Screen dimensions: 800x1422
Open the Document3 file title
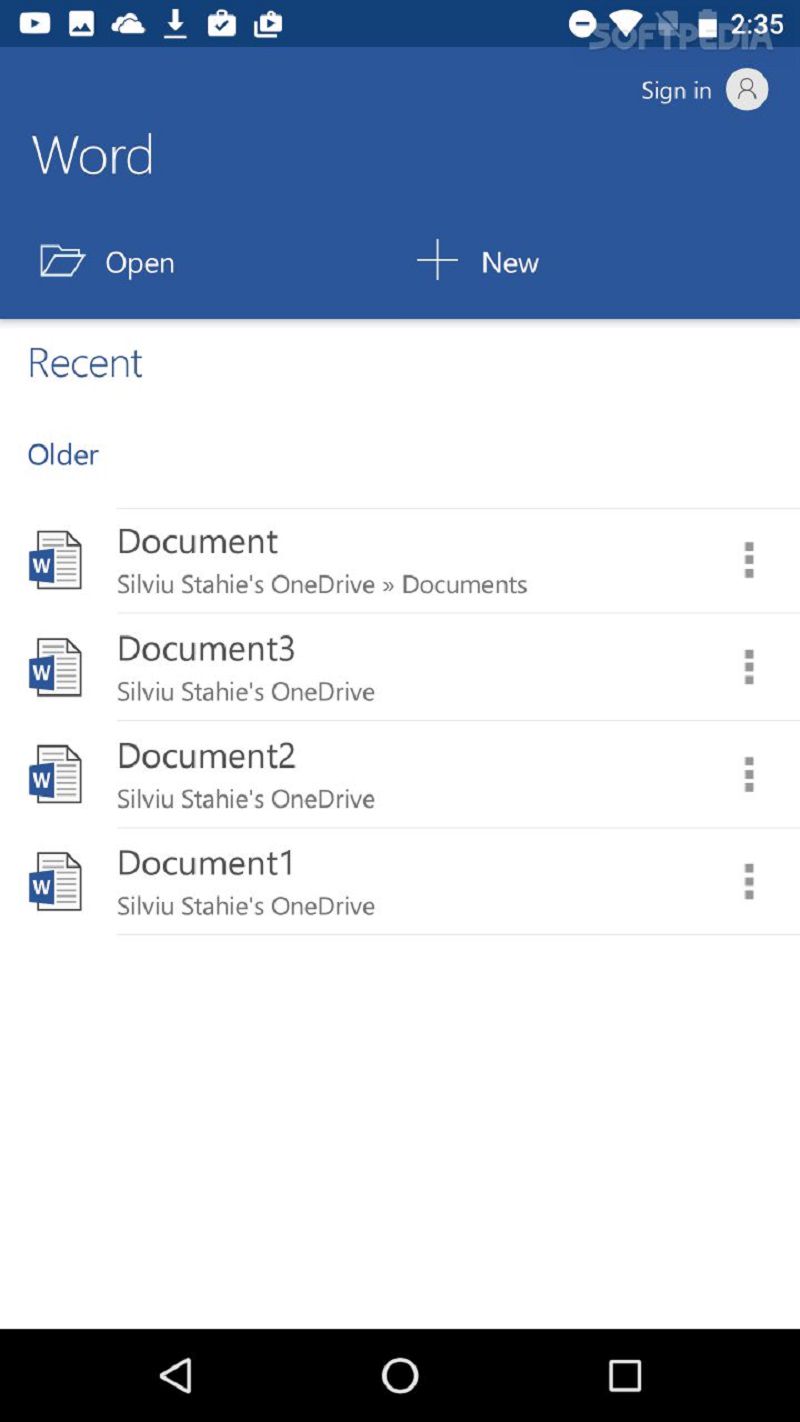click(206, 648)
